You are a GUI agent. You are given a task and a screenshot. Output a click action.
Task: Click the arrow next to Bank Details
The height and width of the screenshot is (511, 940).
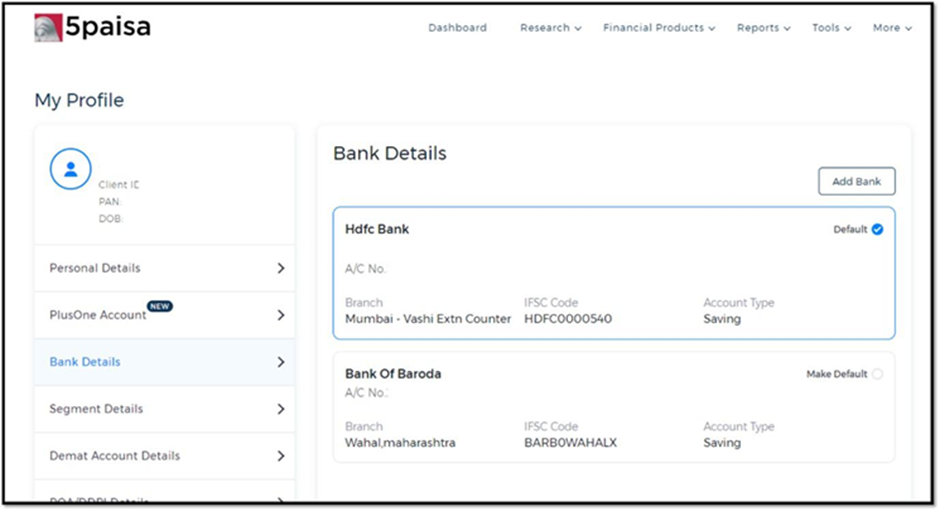click(x=281, y=362)
